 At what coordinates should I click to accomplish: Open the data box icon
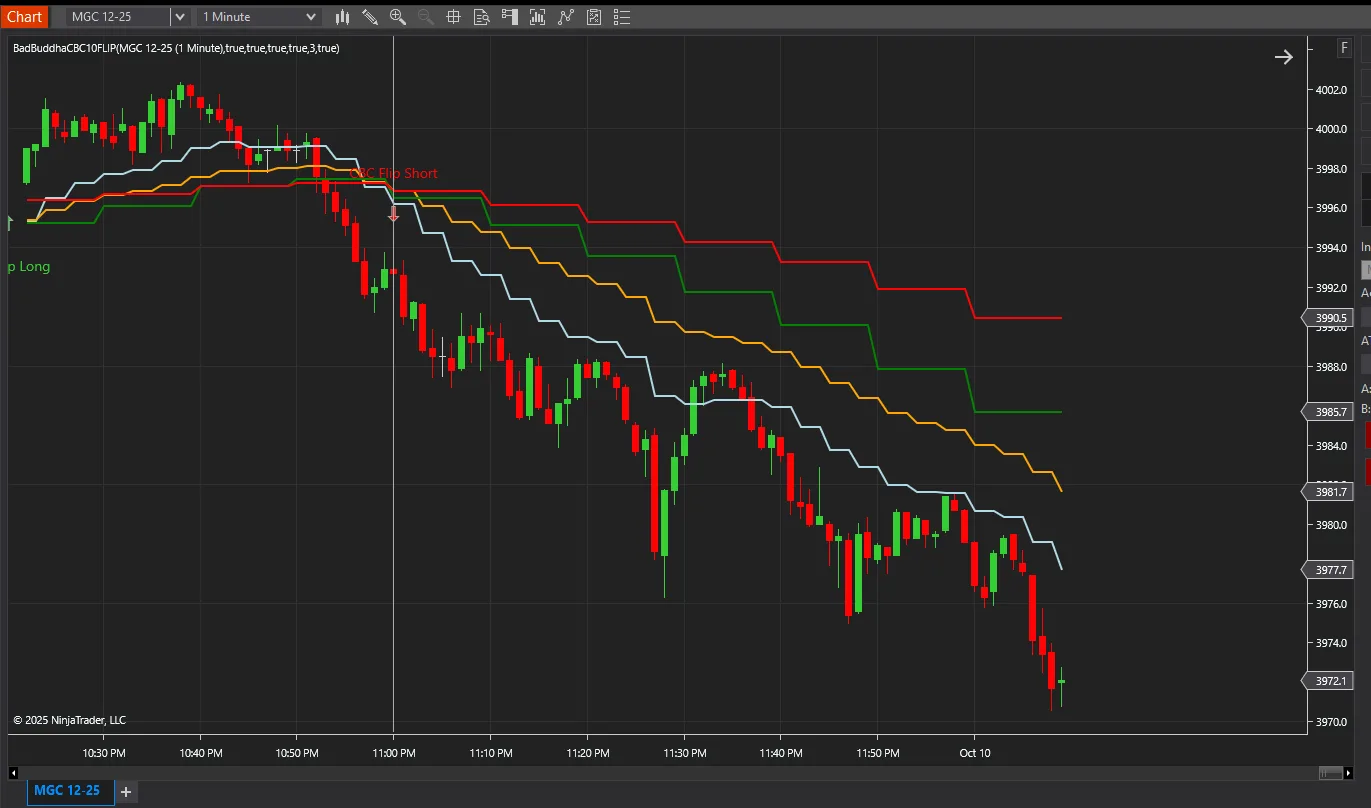coord(481,16)
